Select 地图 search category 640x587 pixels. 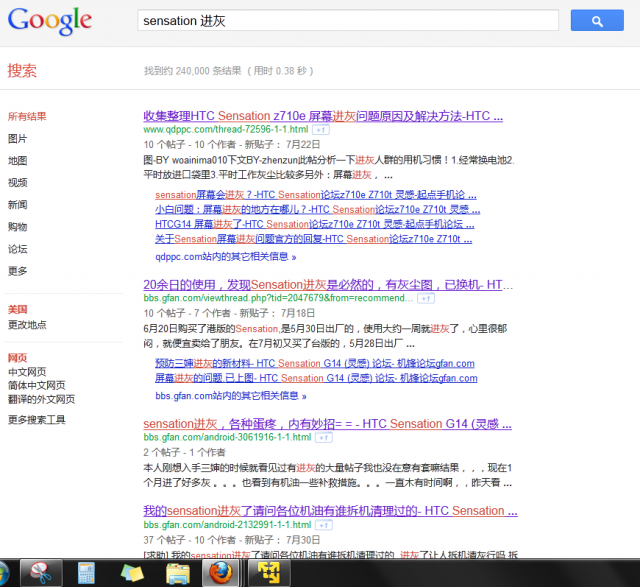click(x=18, y=161)
